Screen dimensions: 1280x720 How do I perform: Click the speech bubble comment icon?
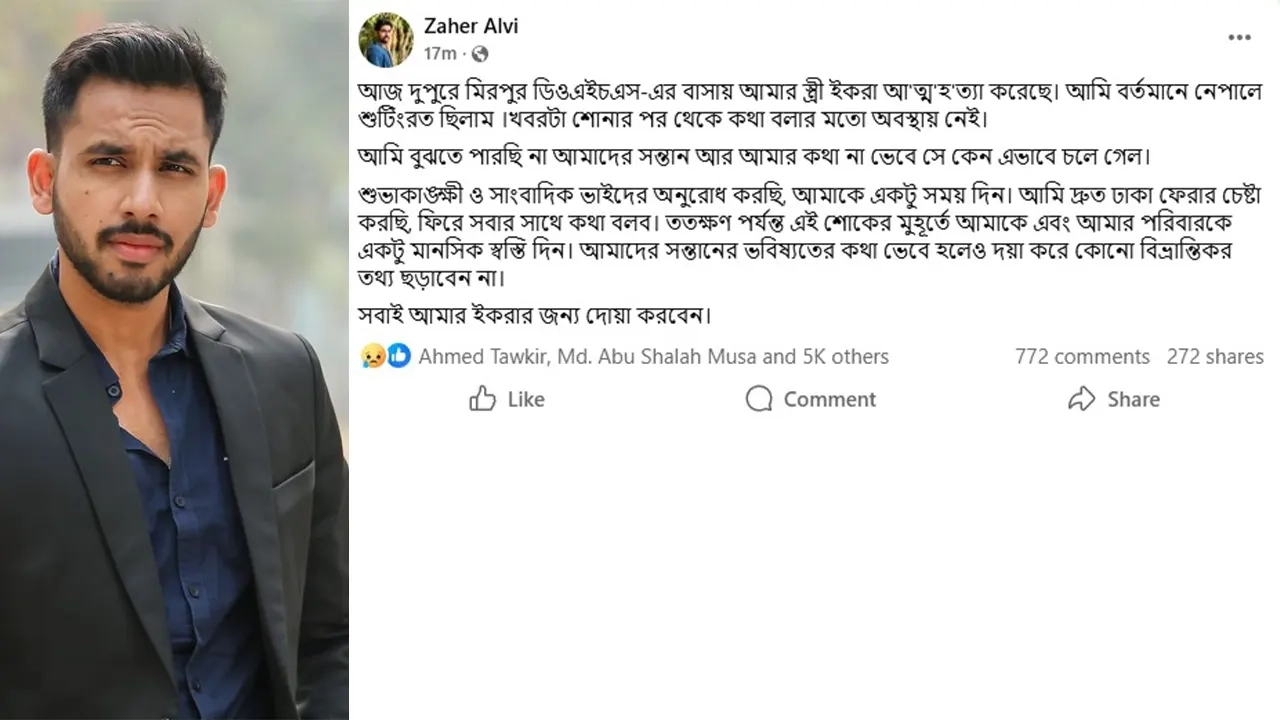759,399
